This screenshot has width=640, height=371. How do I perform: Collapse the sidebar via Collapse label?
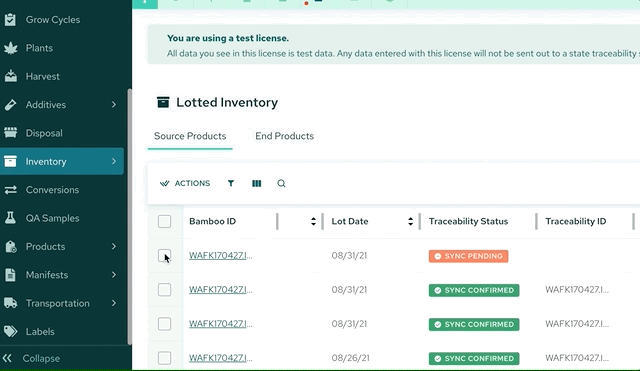41,358
